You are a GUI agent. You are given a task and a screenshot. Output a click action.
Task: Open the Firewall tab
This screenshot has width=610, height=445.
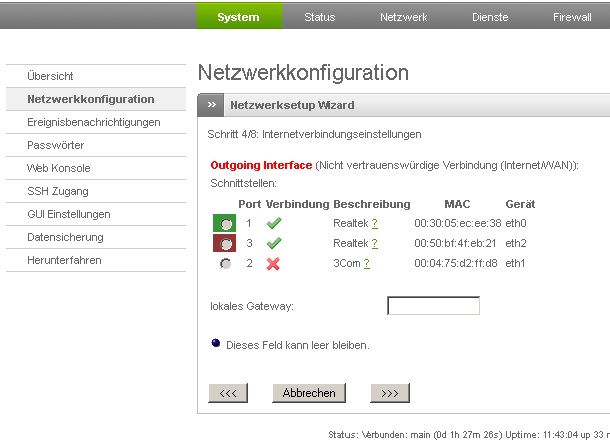[x=572, y=17]
